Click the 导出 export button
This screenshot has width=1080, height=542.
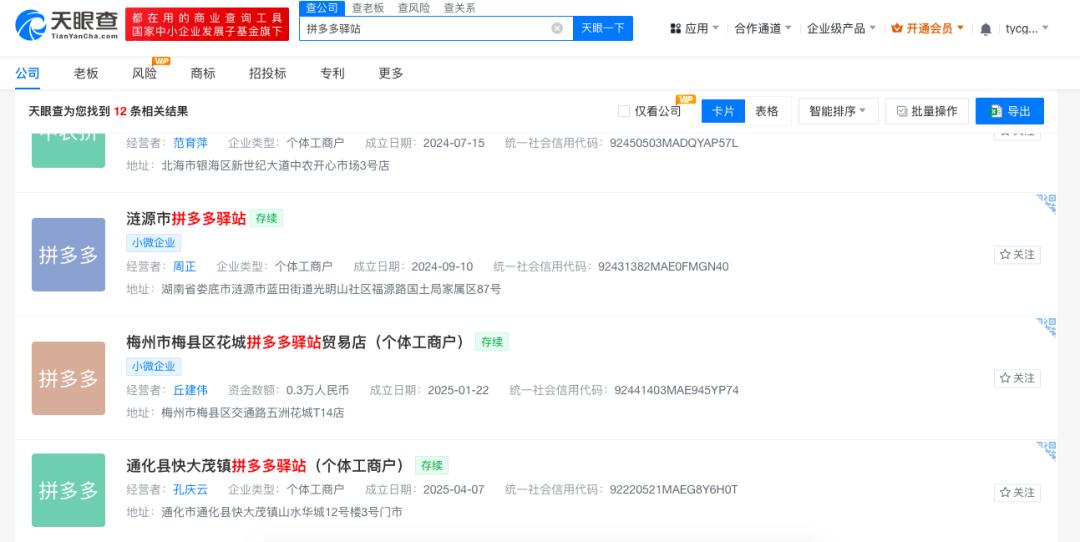point(1010,111)
